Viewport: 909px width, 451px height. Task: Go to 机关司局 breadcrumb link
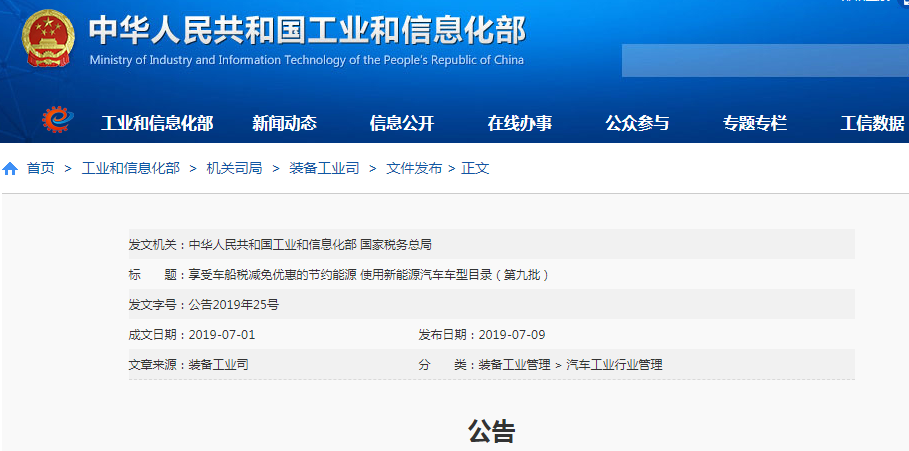(x=234, y=169)
